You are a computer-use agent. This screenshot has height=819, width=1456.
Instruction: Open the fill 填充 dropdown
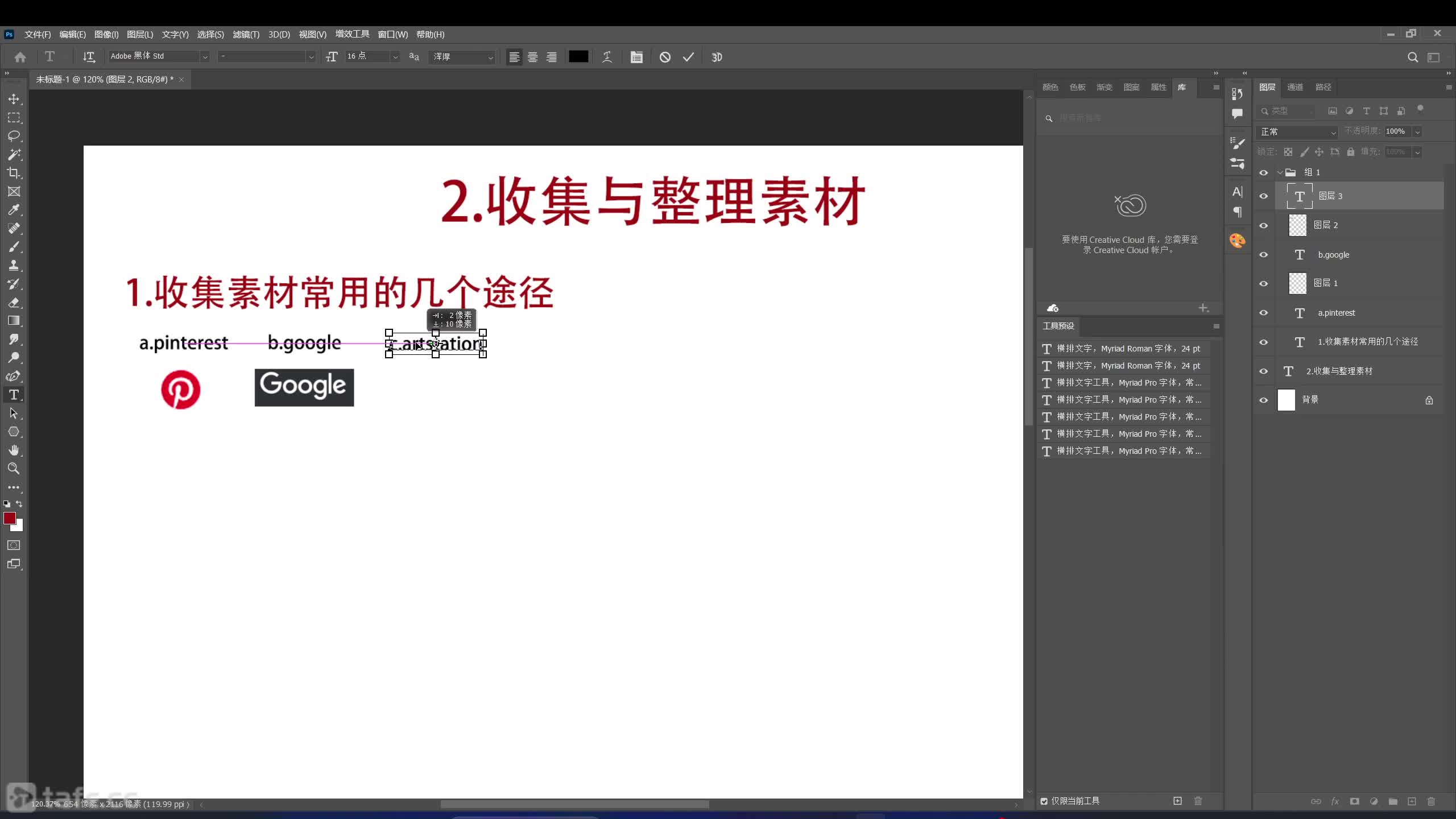(x=1418, y=152)
